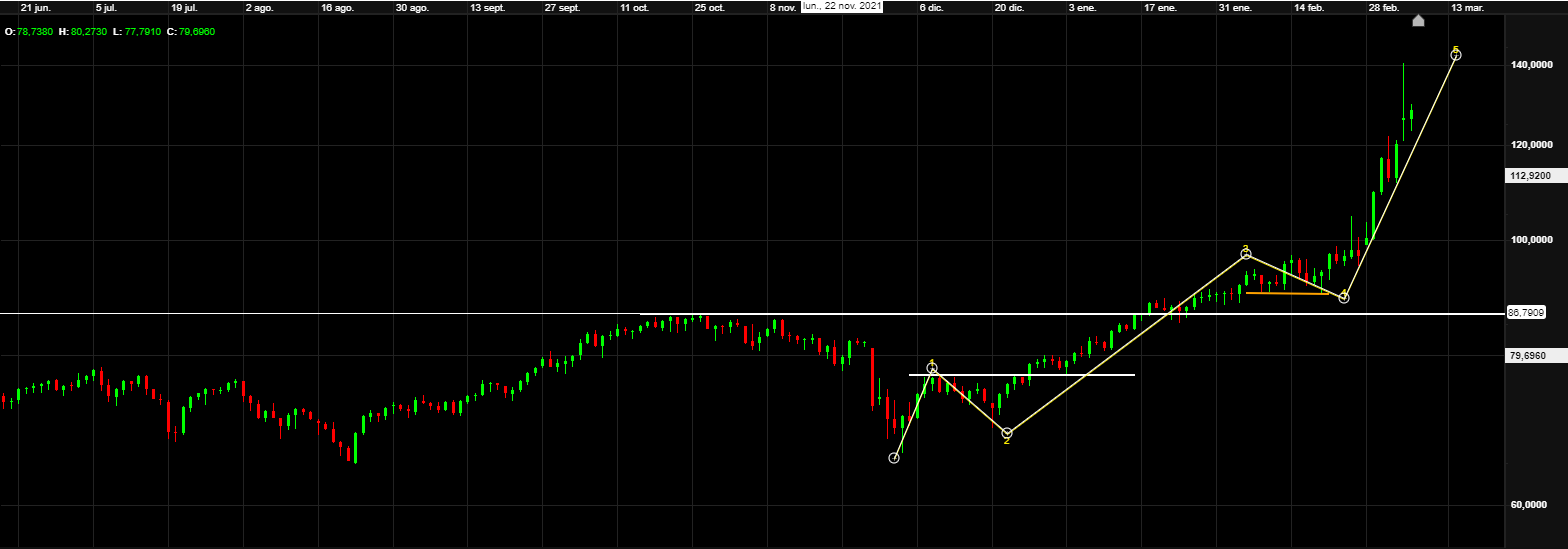Viewport: 1568px width, 549px height.
Task: Click the '31 ene.' date axis label
Action: pyautogui.click(x=1235, y=7)
